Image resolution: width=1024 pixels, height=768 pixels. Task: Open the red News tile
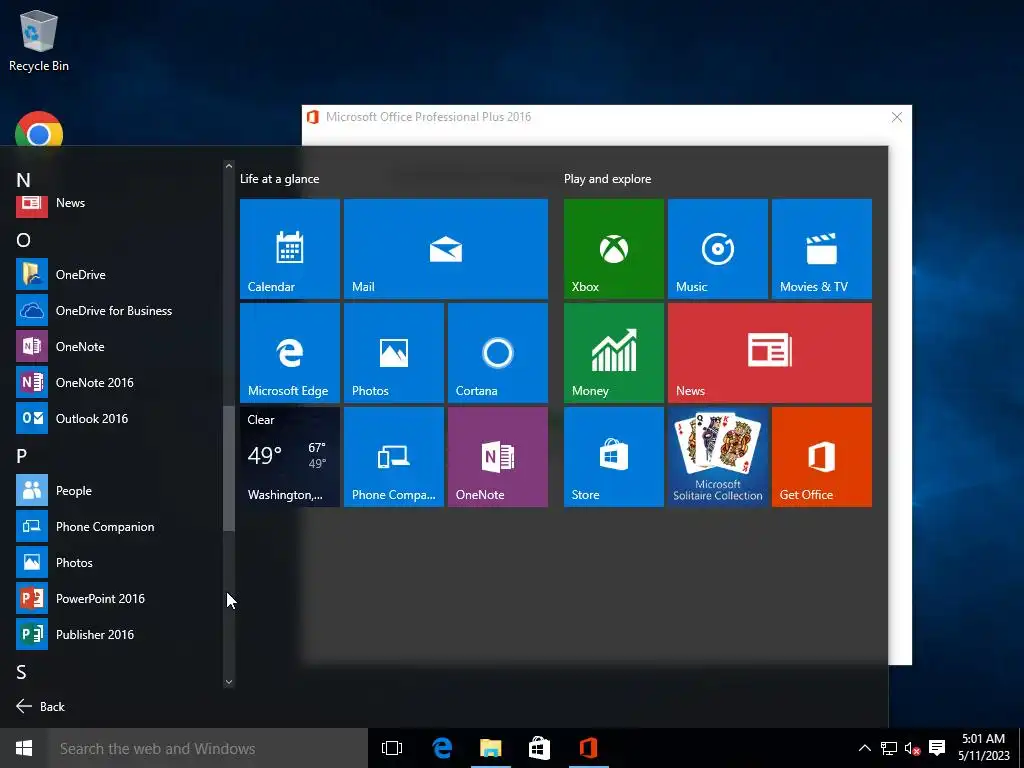(x=770, y=353)
